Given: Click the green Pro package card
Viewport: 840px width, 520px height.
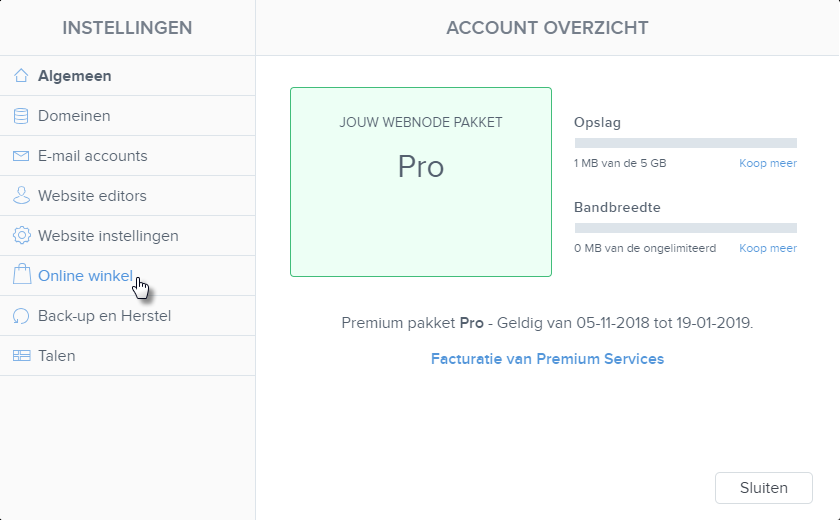Looking at the screenshot, I should (421, 182).
